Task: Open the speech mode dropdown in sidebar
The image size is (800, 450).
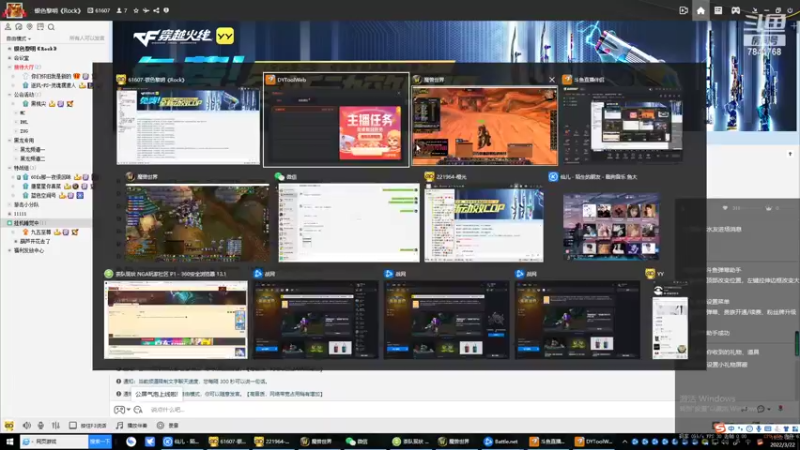Action: tap(18, 38)
